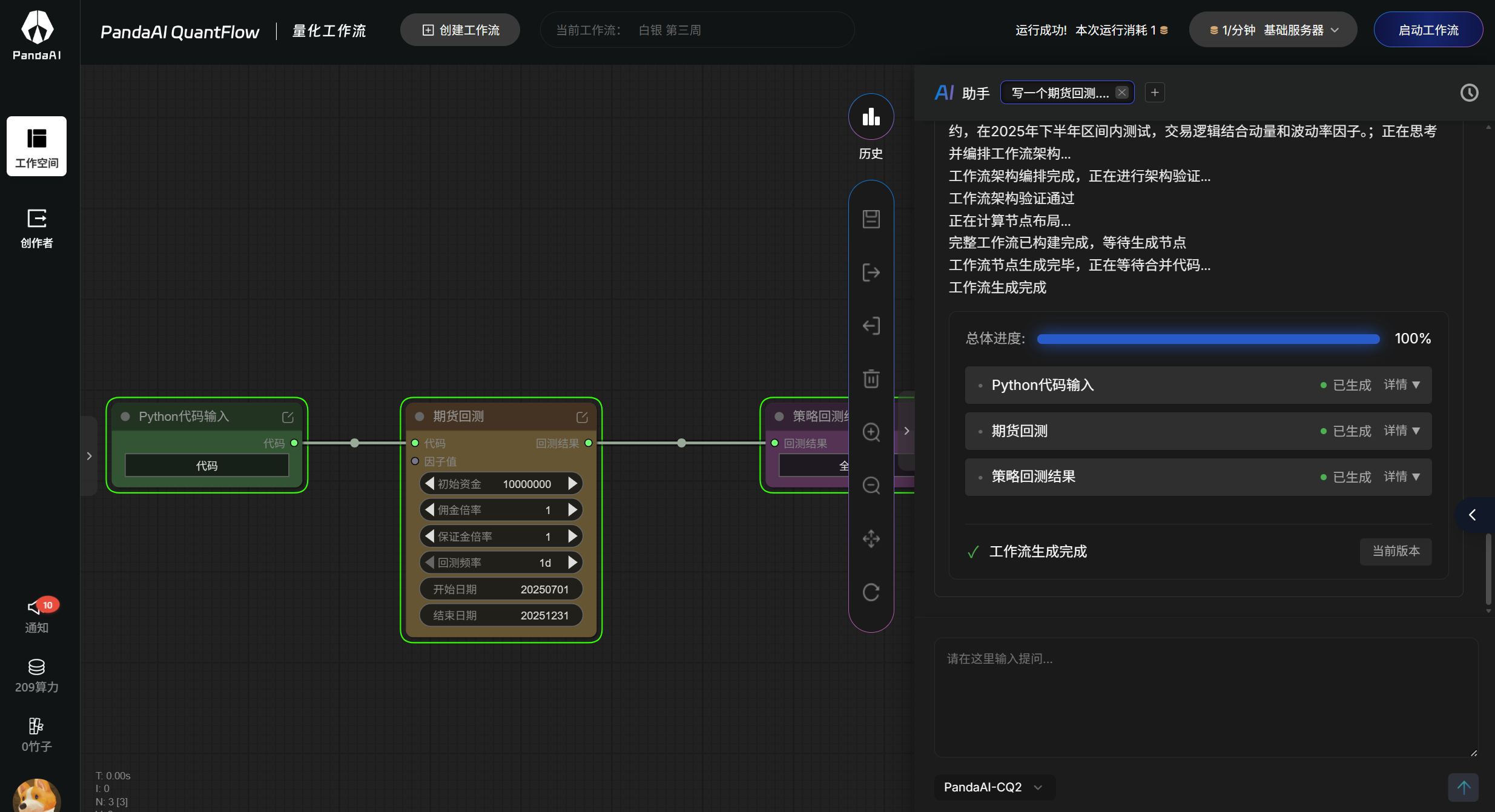Image resolution: width=1495 pixels, height=812 pixels.
Task: Fit view with four-arrow move icon
Action: 871,539
